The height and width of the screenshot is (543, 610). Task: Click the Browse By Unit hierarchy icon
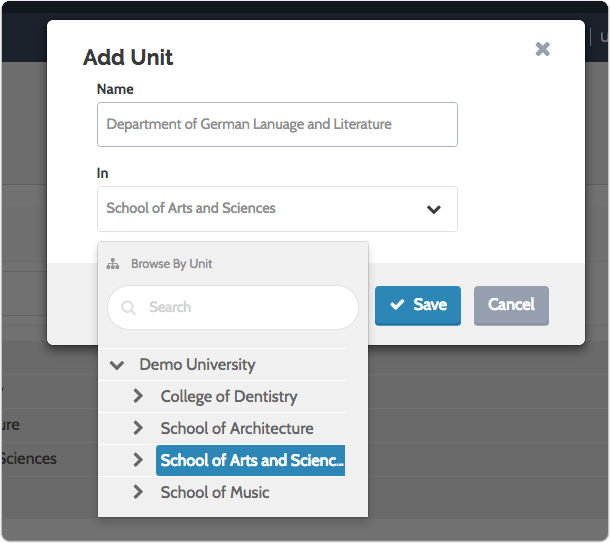coord(113,264)
